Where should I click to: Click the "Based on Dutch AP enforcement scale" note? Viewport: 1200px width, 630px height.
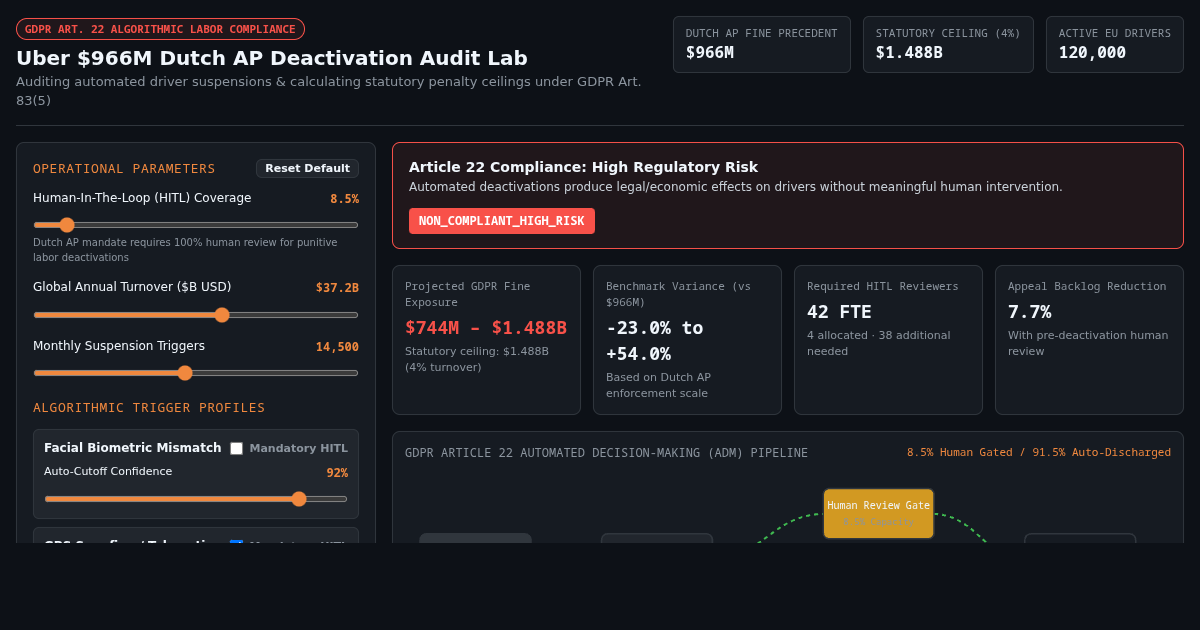pyautogui.click(x=658, y=385)
